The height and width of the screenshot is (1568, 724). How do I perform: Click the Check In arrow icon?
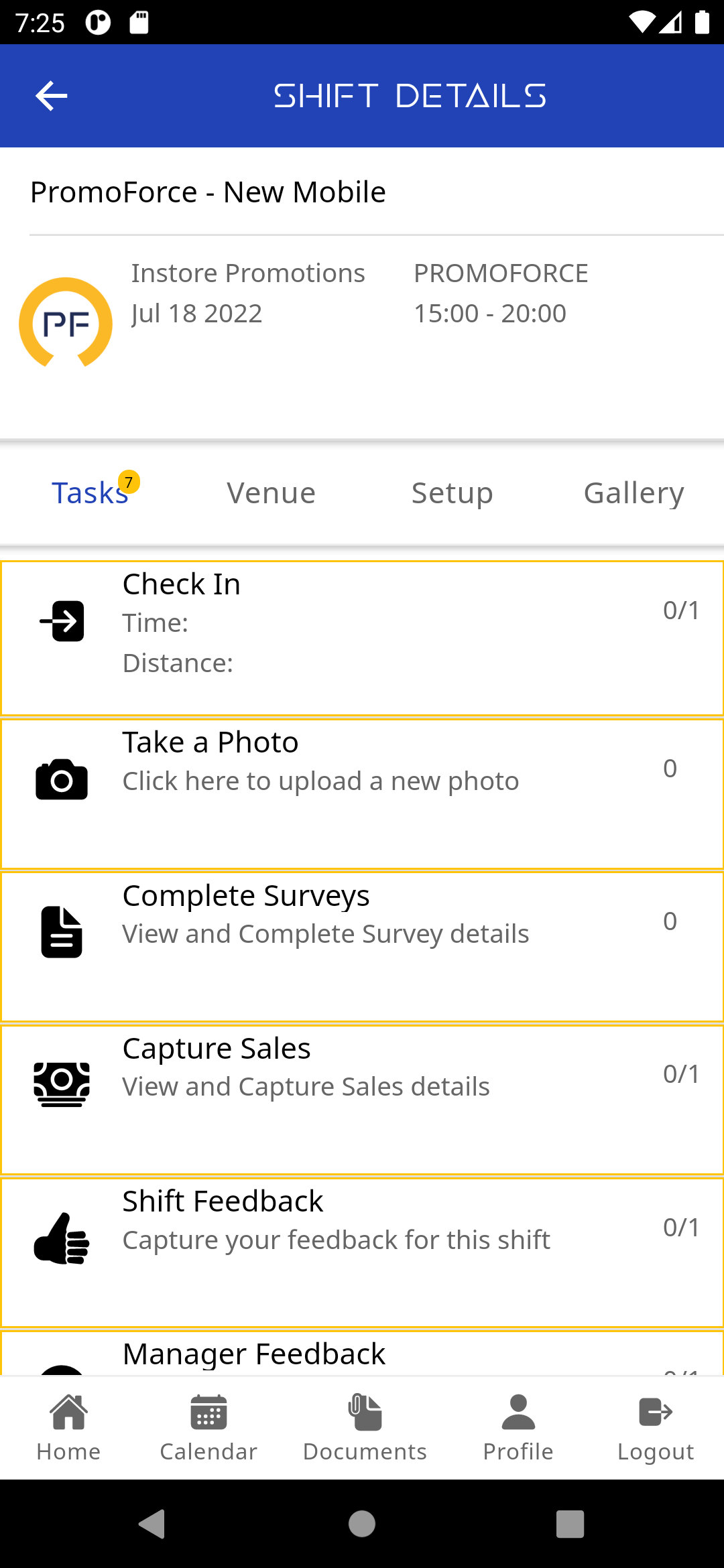tap(62, 621)
